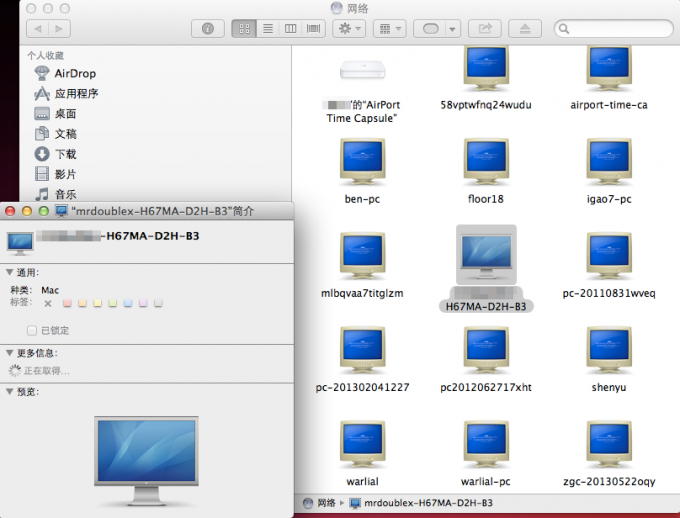Collapse the 预览 (Preview) section

[10, 392]
